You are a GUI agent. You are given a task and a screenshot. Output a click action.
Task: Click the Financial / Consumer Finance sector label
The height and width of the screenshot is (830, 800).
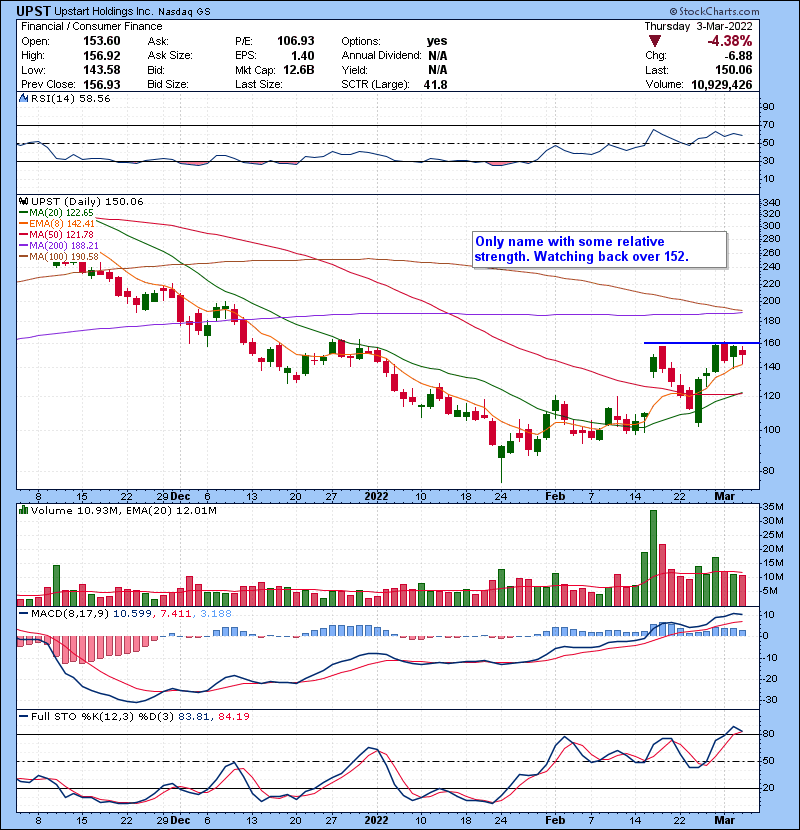tap(92, 26)
